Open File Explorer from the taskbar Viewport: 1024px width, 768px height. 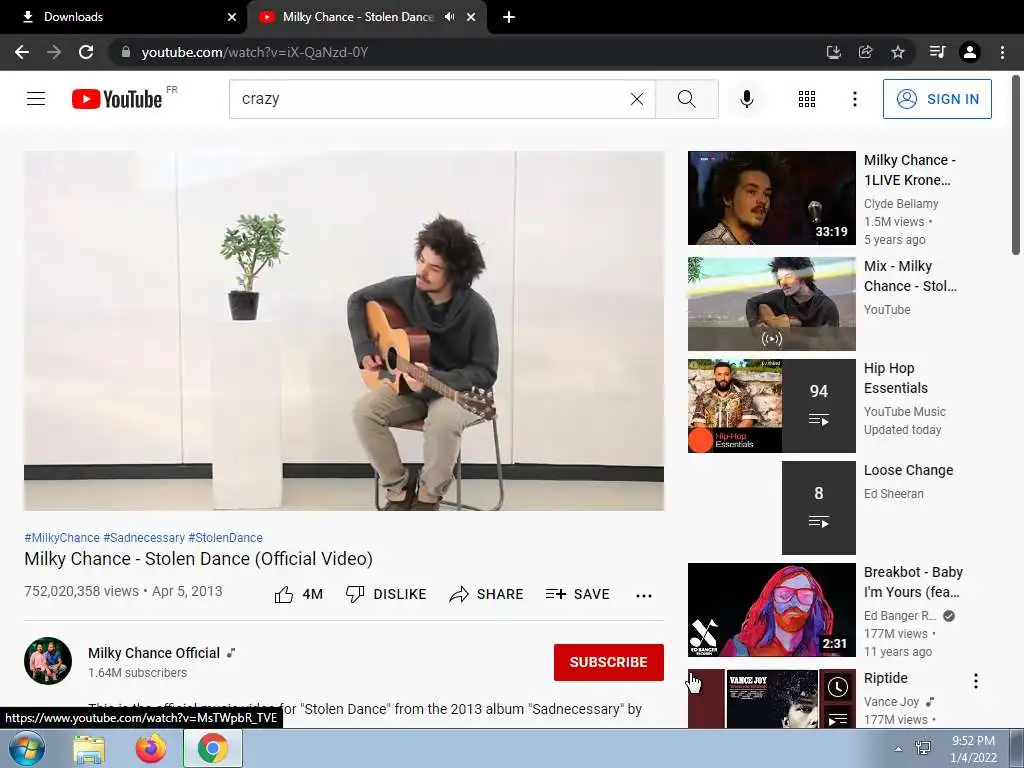click(89, 749)
